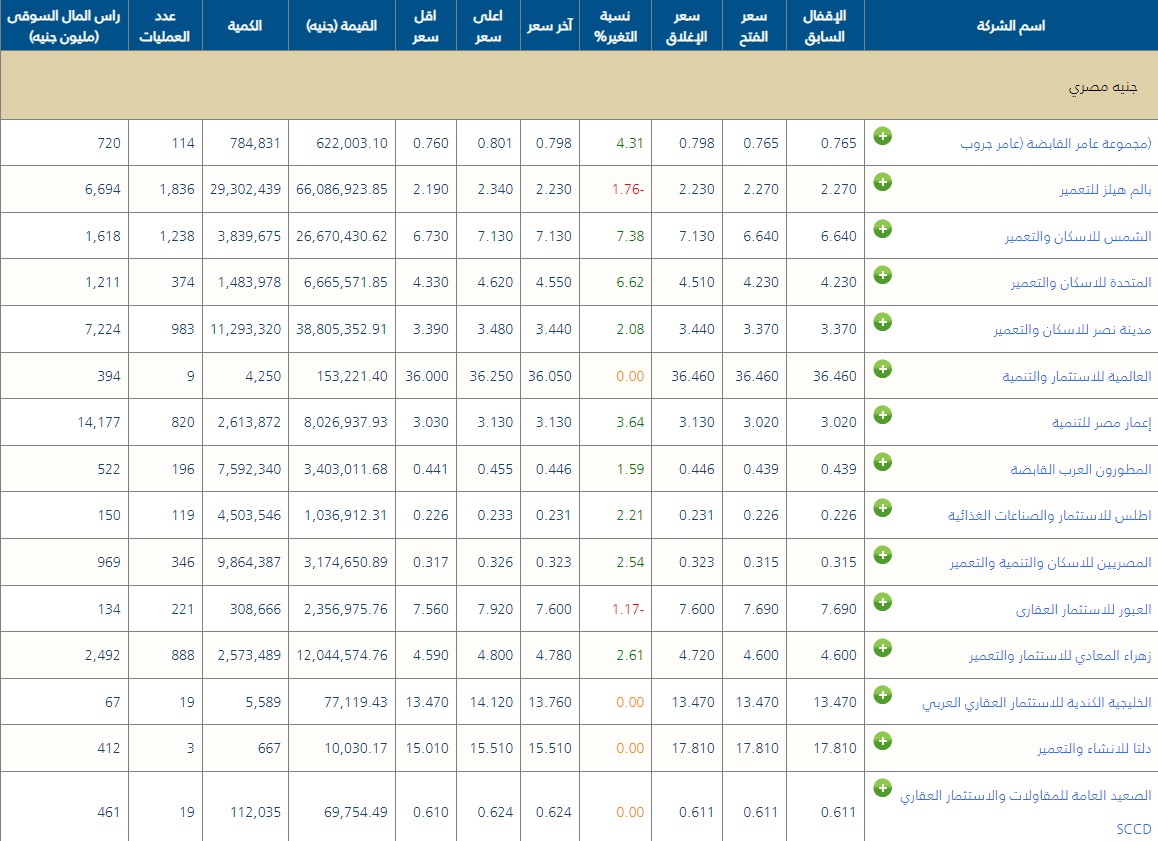1158x841 pixels.
Task: Select market cap 14,177 for إعمار مصر
Action: (99, 422)
